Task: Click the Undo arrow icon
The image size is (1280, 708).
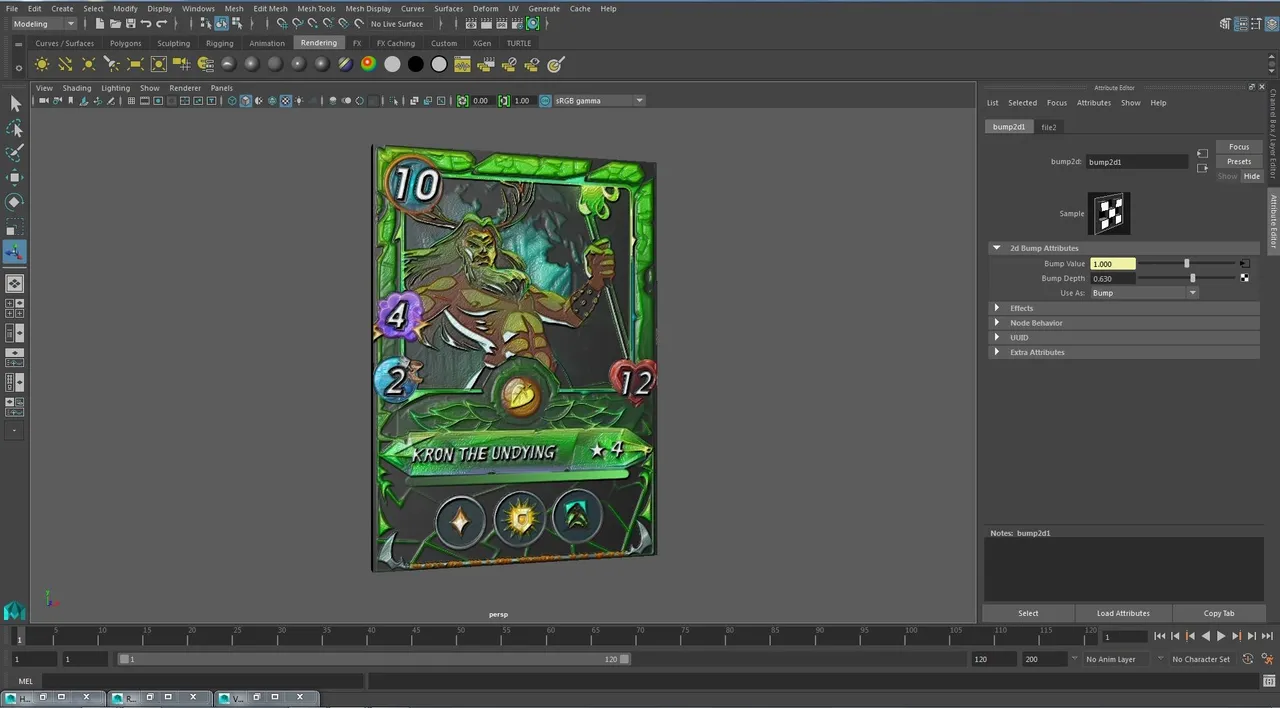Action: tap(146, 23)
